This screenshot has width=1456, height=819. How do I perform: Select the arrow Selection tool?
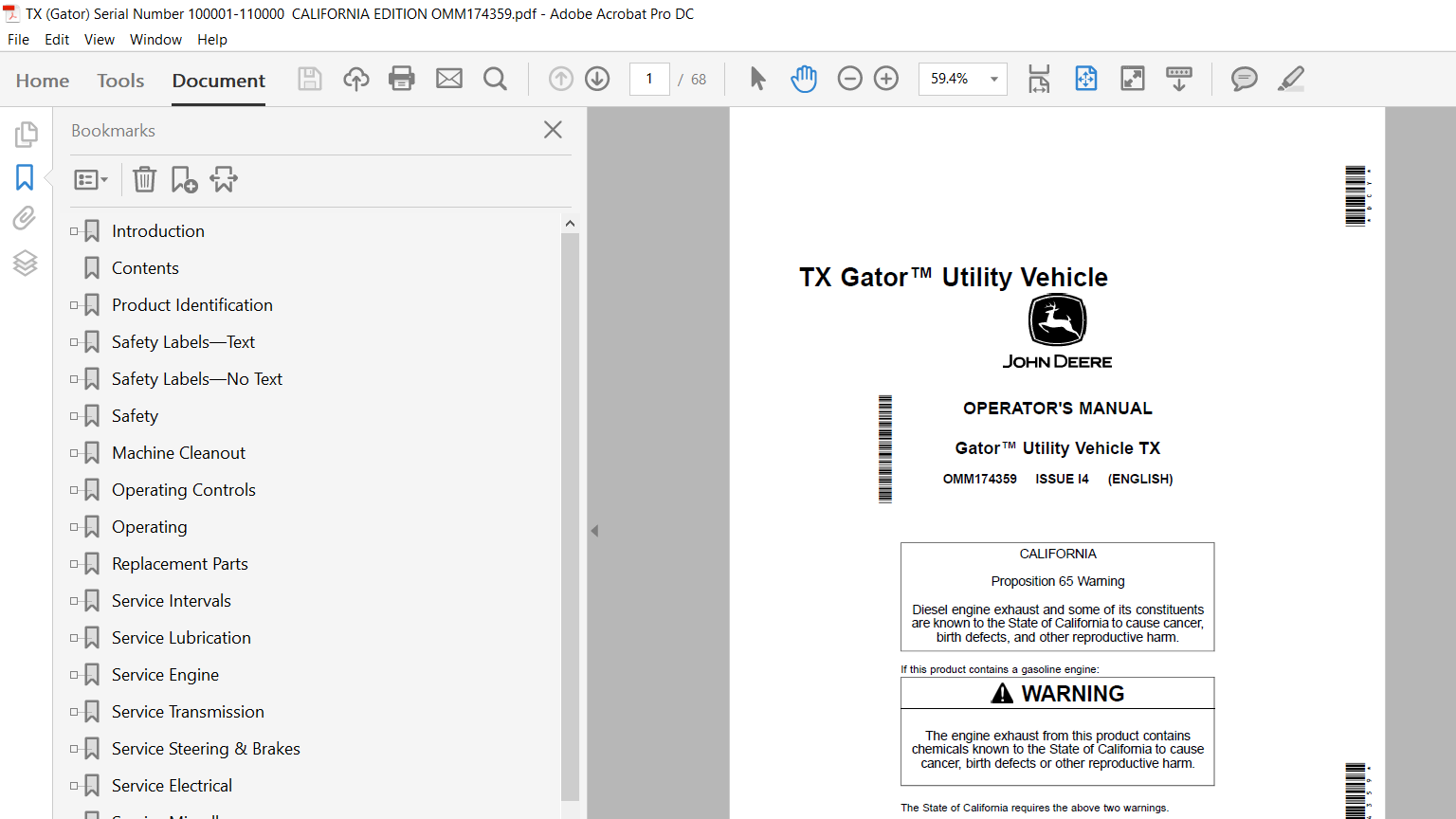point(757,79)
